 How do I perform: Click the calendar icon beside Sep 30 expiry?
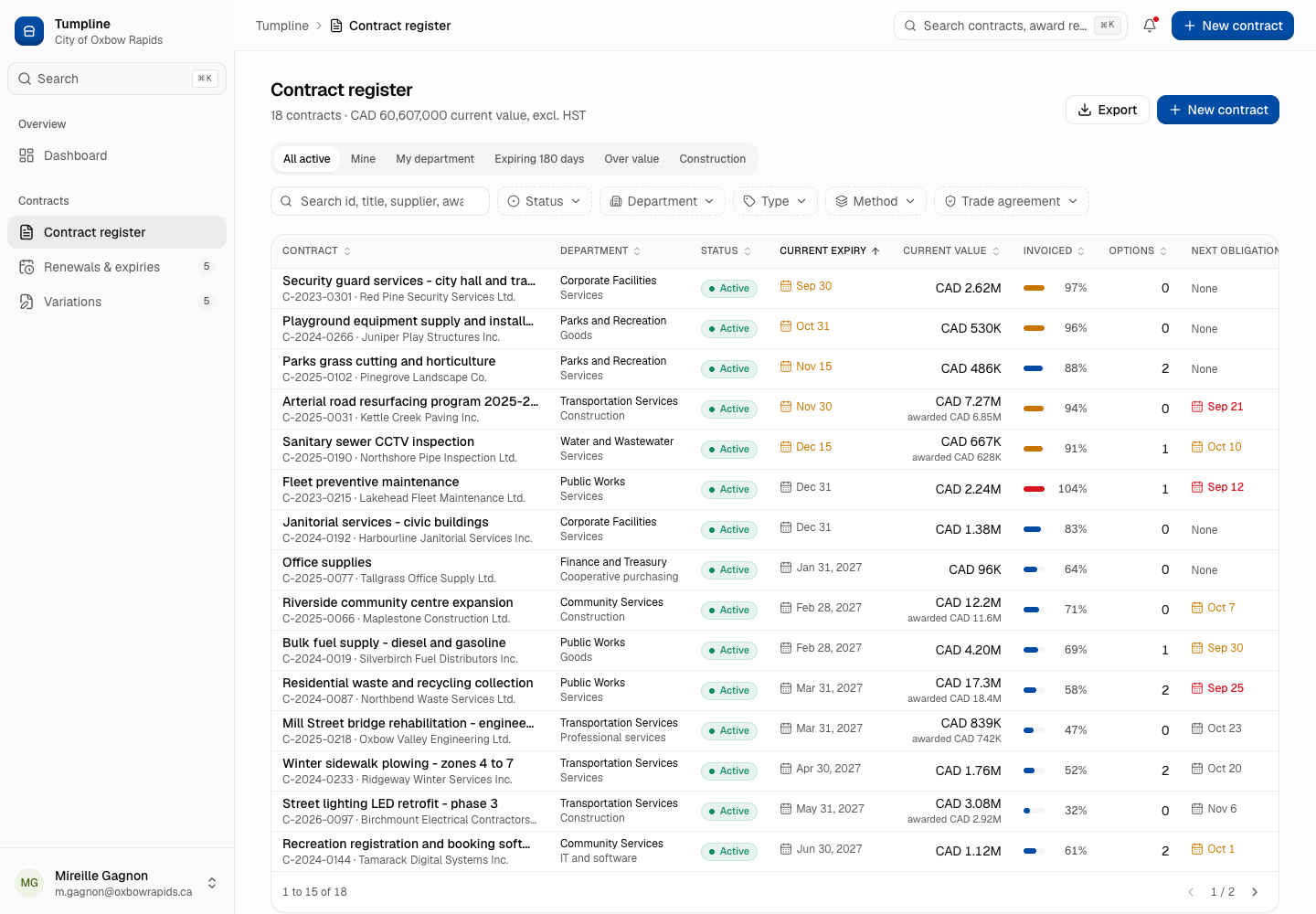tap(786, 286)
